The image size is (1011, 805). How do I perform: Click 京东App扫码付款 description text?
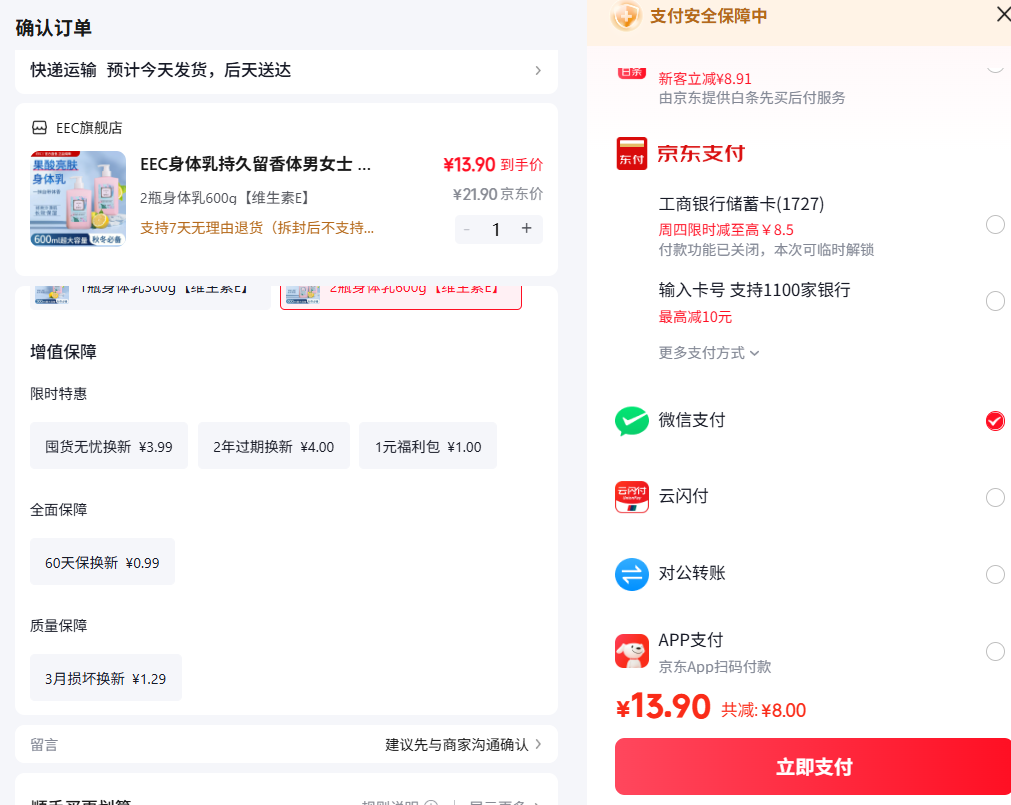pos(714,666)
